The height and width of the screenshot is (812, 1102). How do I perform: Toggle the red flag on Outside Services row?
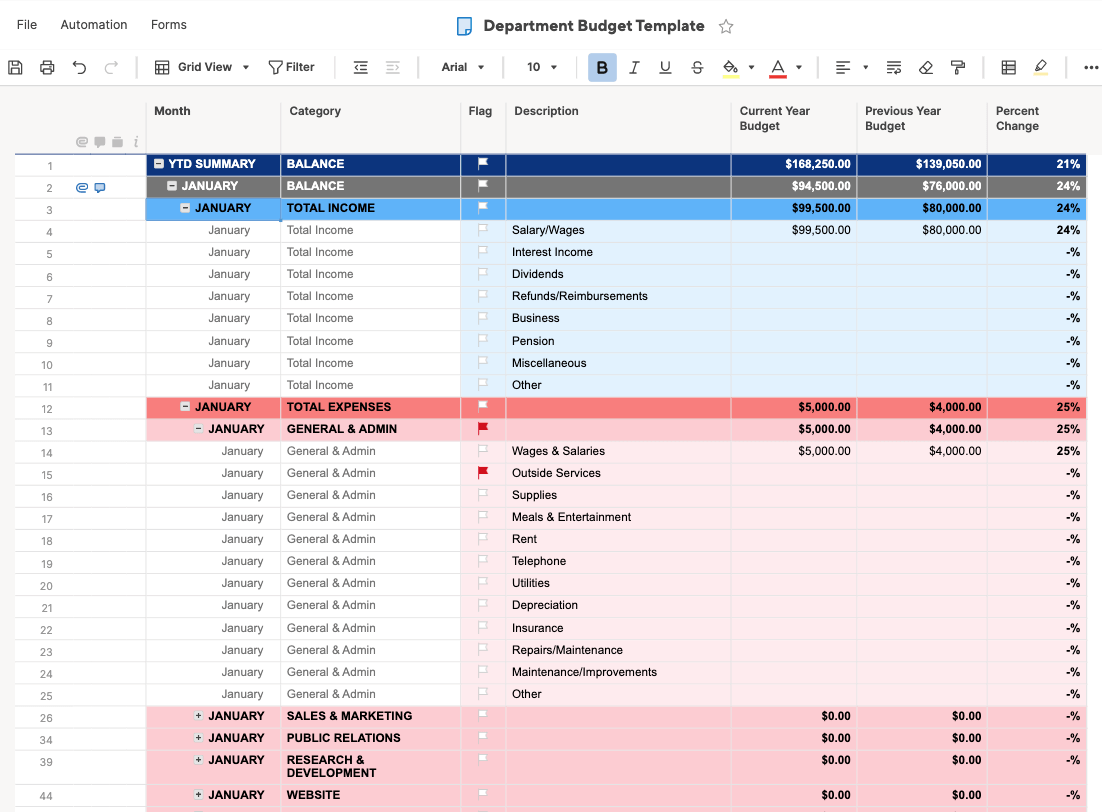coord(483,473)
